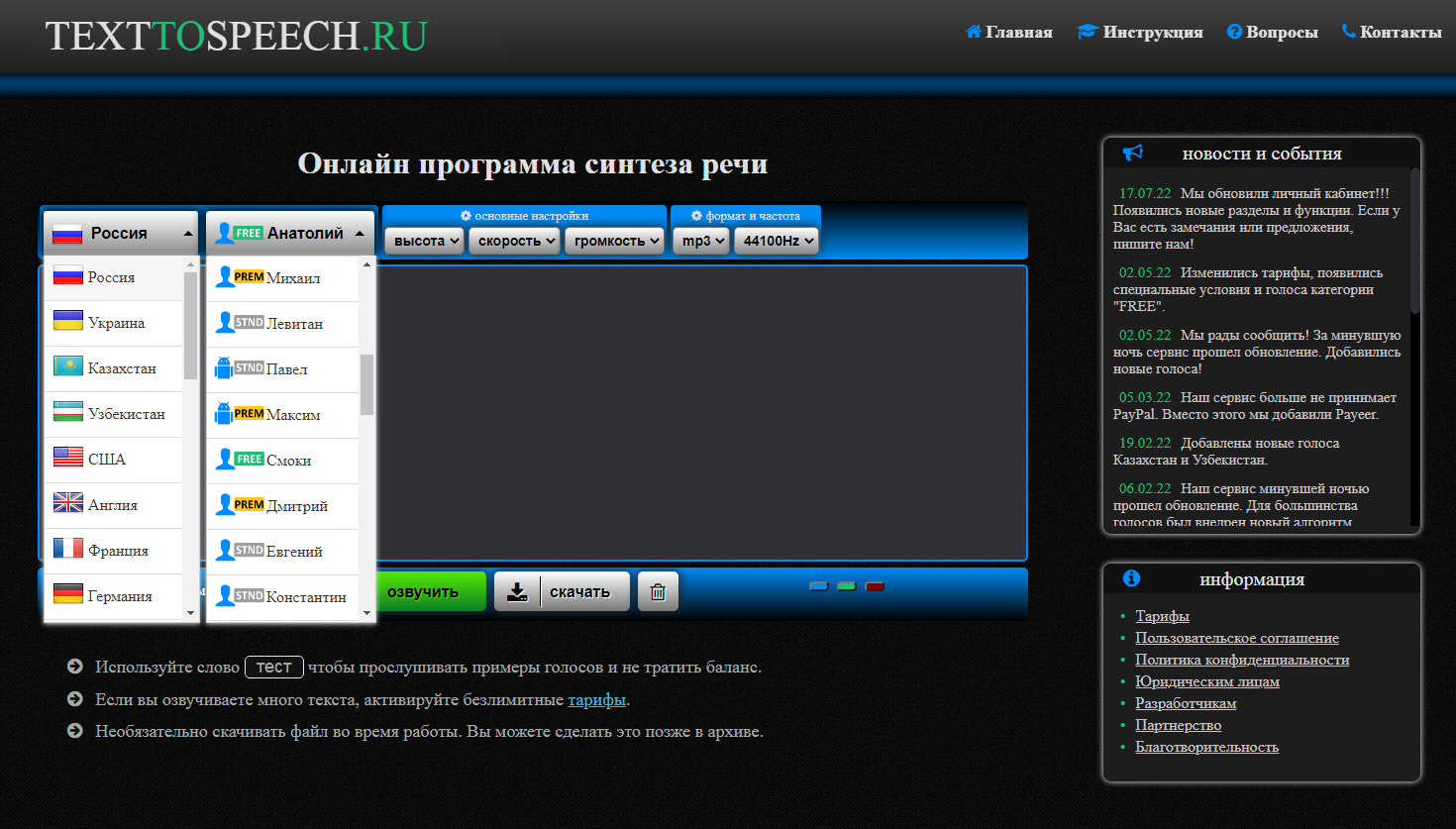Select the Uzbekistan flag entry
Screen dimensions: 1456x829
[x=68, y=413]
